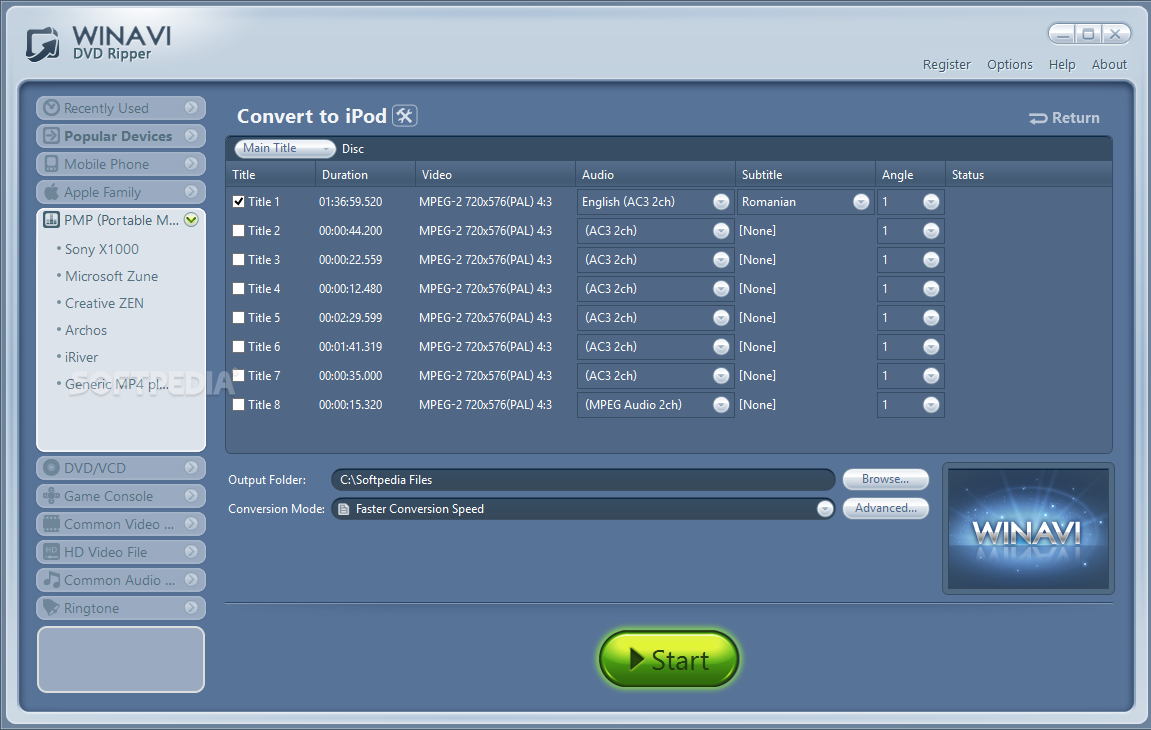This screenshot has width=1151, height=730.
Task: Click the Ringtone icon
Action: 51,607
